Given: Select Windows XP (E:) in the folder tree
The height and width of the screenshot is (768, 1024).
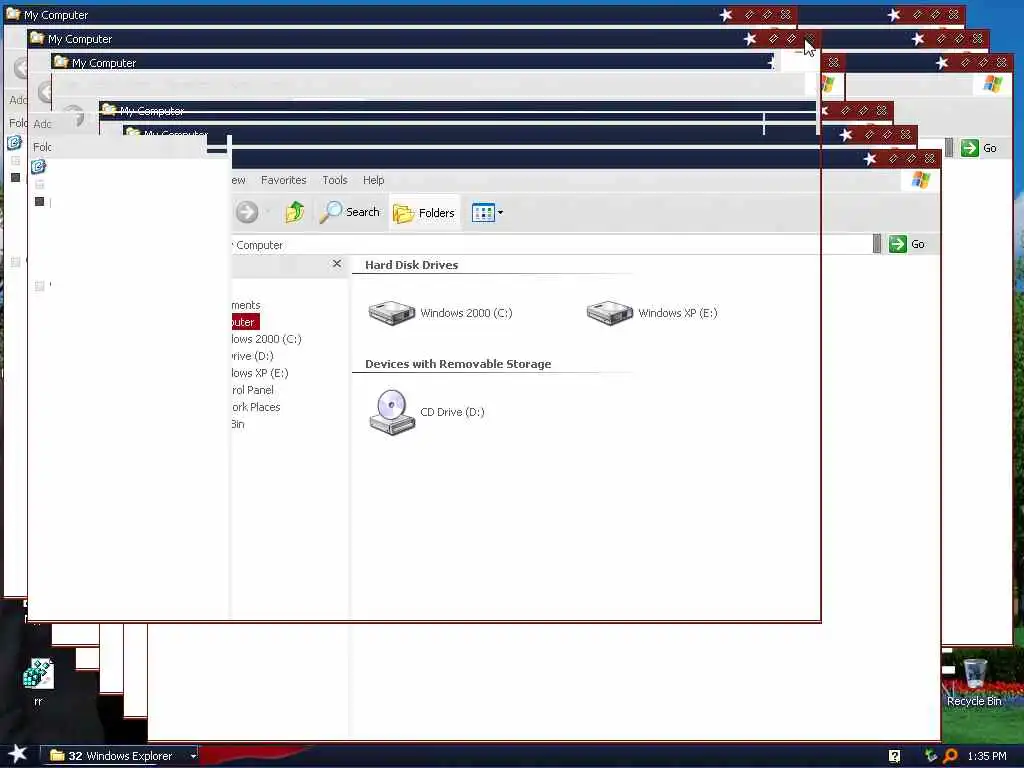Looking at the screenshot, I should [260, 373].
